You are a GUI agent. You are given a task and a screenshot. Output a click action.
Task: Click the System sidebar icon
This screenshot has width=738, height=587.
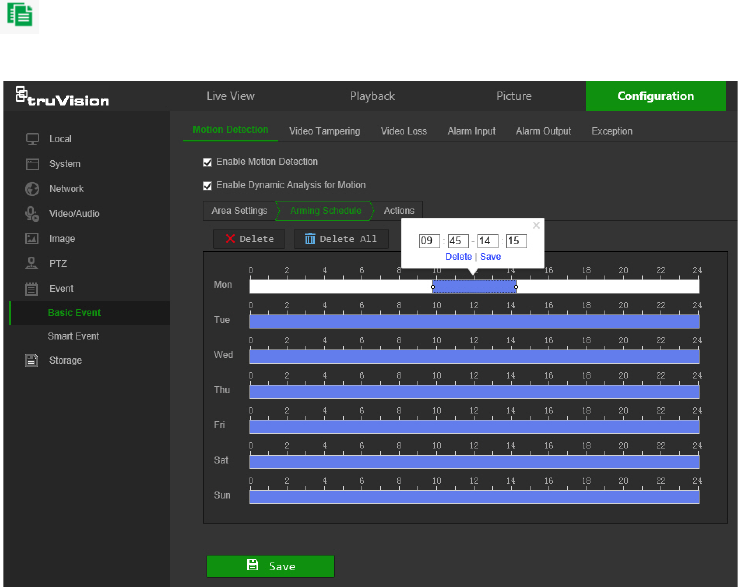click(32, 164)
